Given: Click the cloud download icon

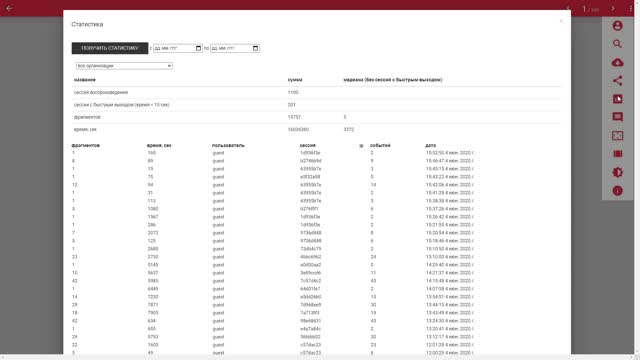Looking at the screenshot, I should click(x=617, y=62).
